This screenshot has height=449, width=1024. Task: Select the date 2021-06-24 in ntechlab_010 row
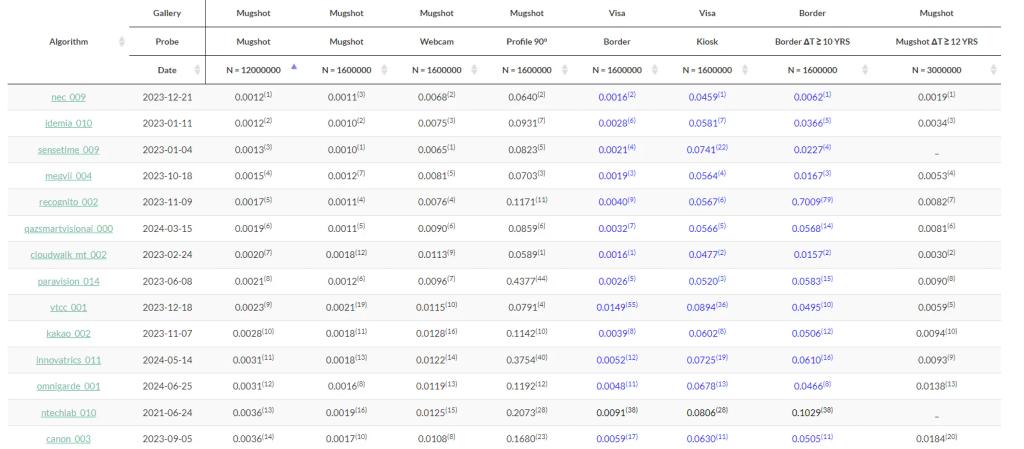click(167, 412)
